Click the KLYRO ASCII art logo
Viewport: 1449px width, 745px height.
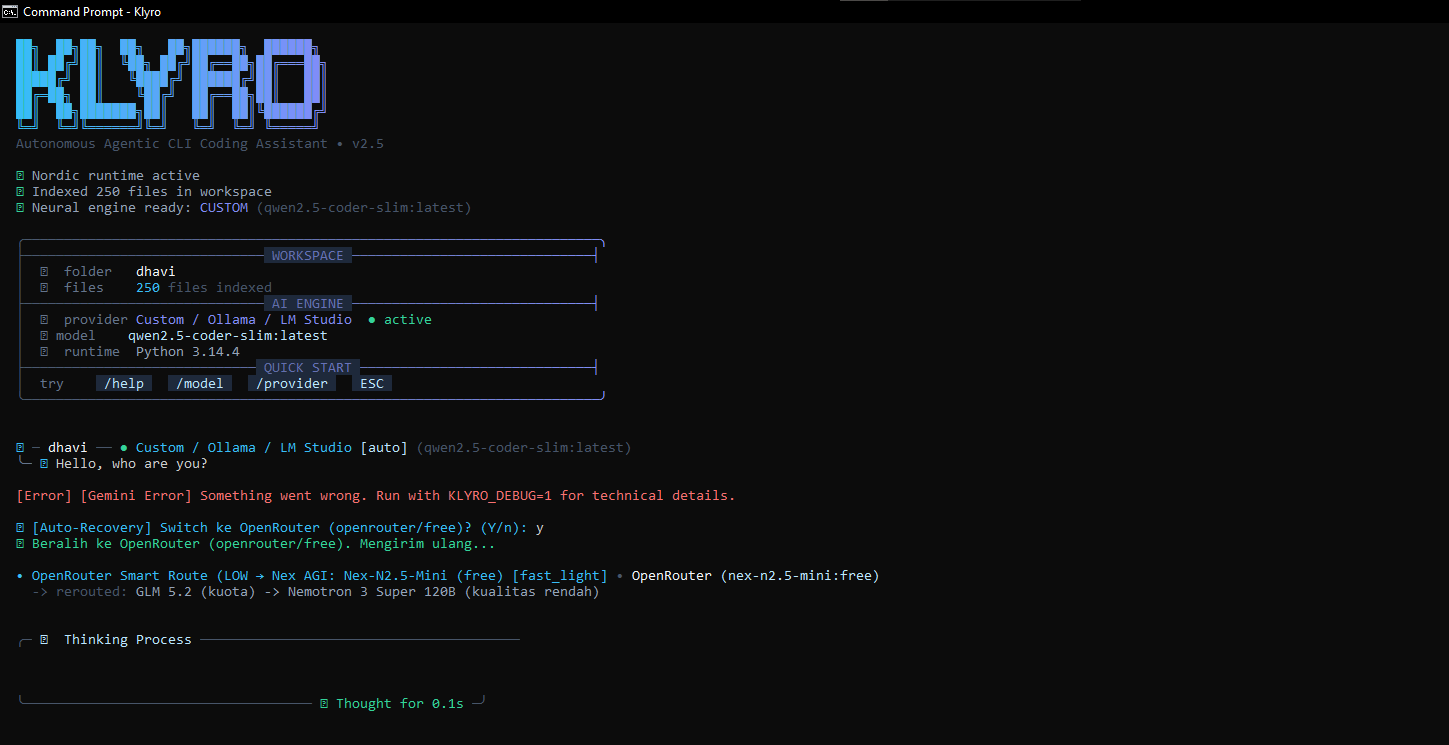pyautogui.click(x=170, y=84)
